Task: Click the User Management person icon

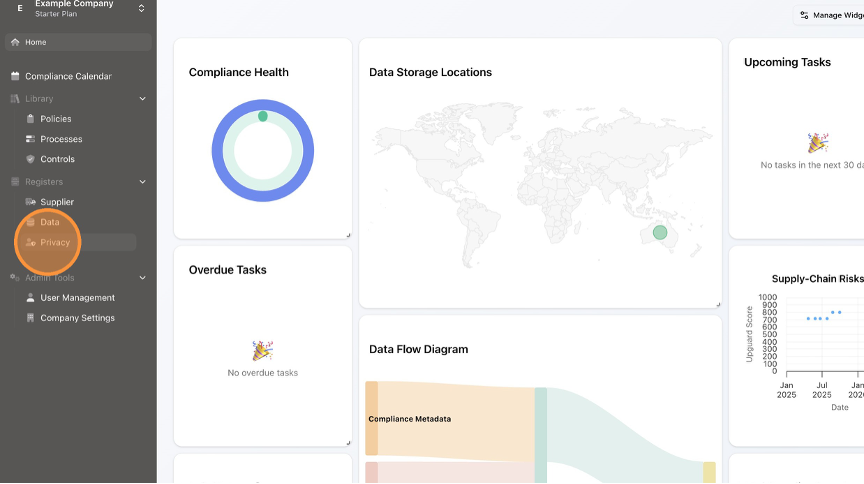Action: (30, 298)
